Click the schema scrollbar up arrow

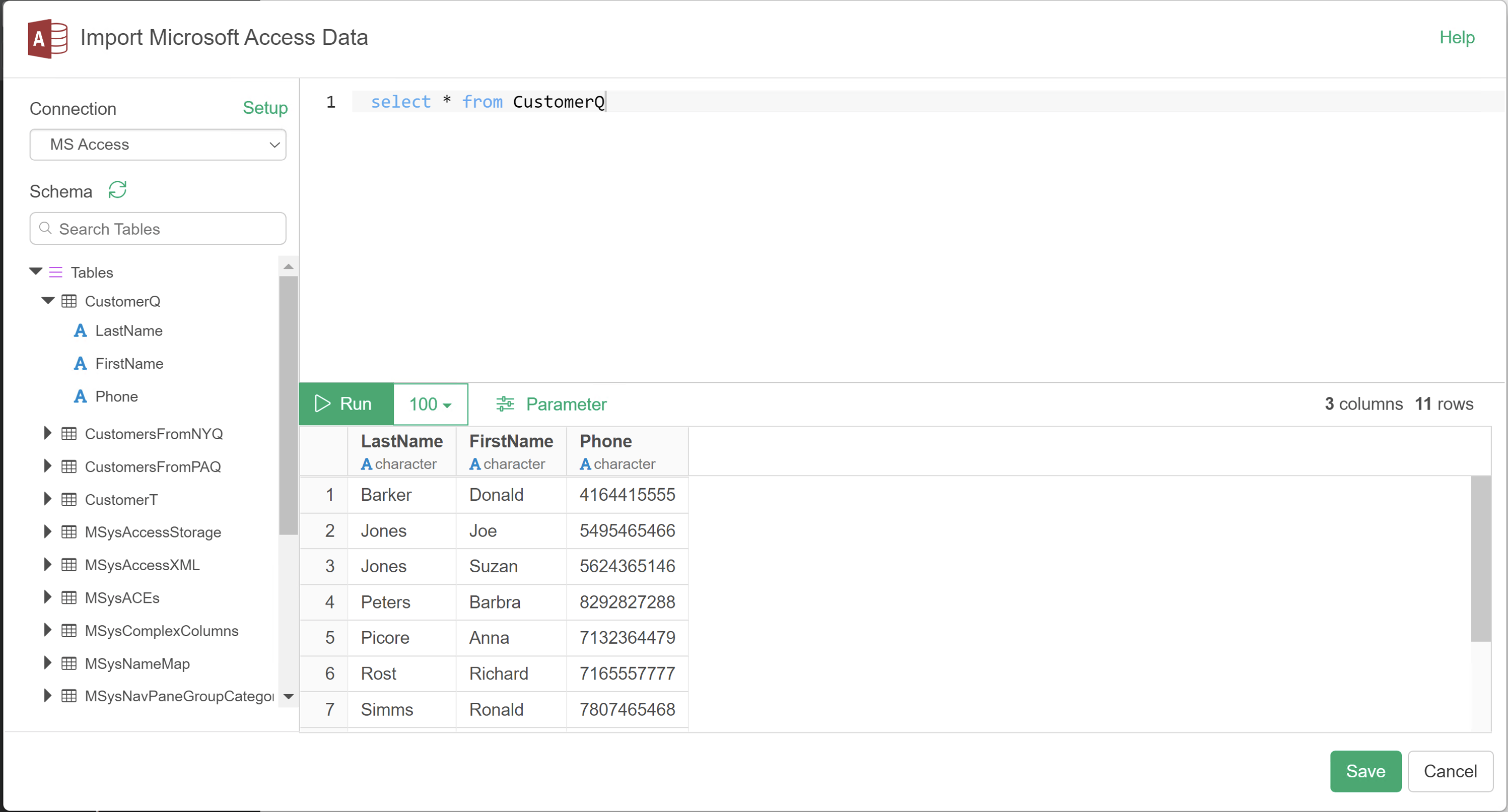click(288, 266)
